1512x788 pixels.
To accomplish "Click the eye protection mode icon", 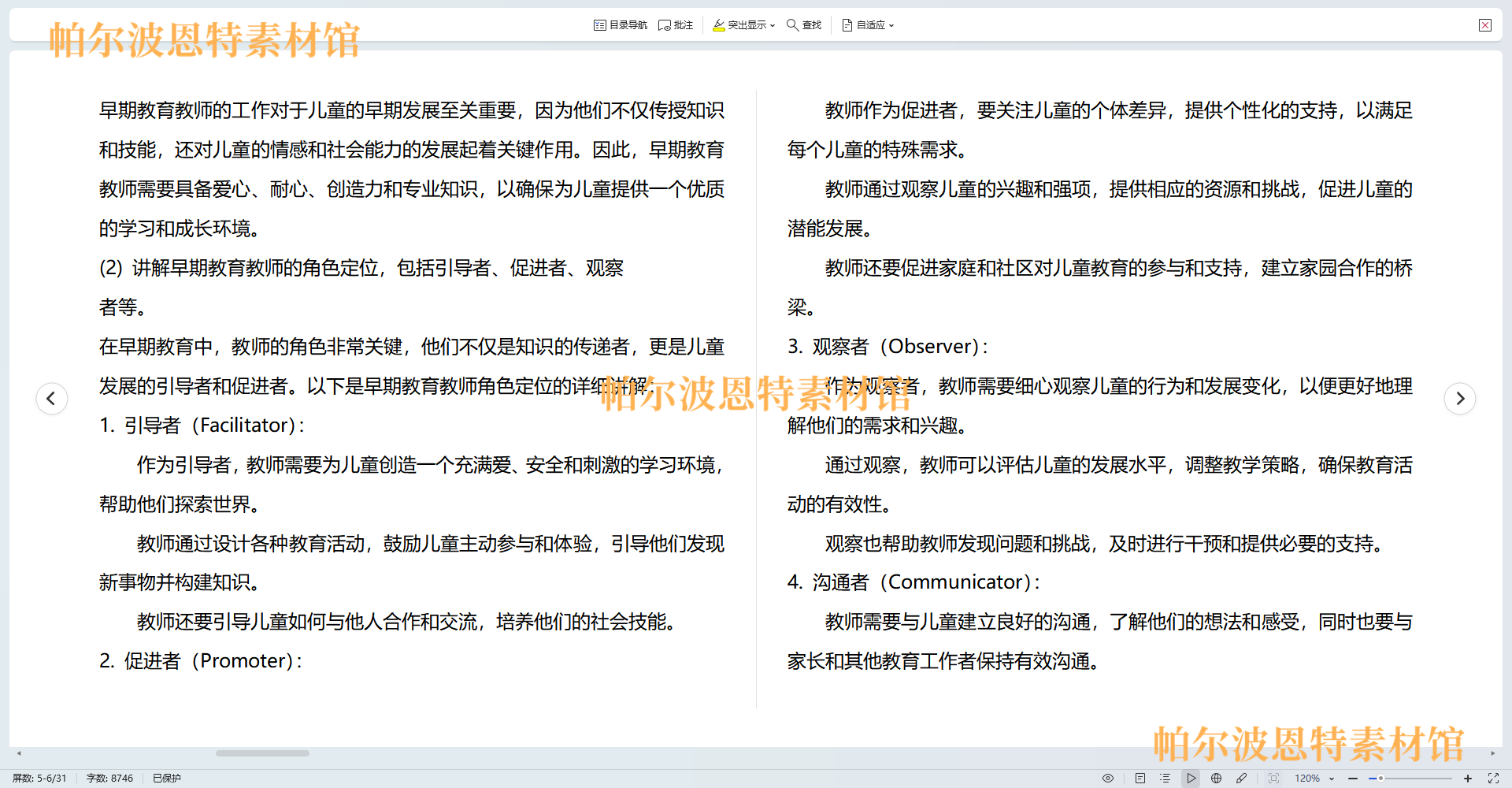I will tap(1108, 778).
